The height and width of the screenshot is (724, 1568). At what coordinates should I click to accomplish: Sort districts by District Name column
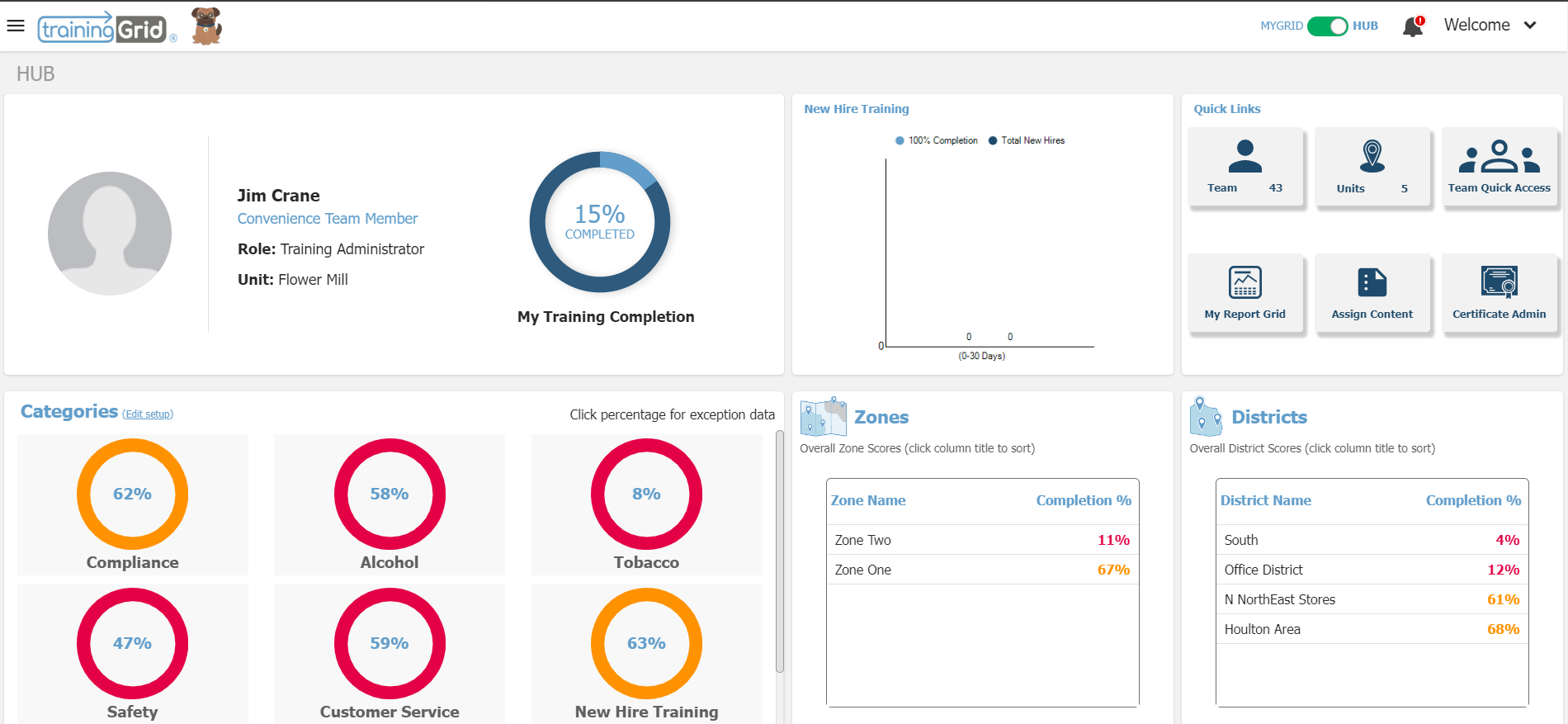[1265, 500]
